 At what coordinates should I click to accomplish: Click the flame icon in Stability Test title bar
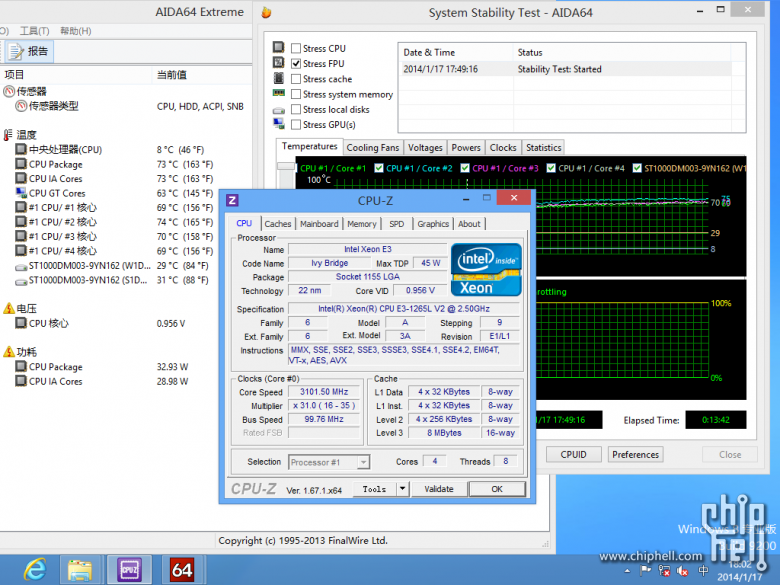tap(267, 12)
